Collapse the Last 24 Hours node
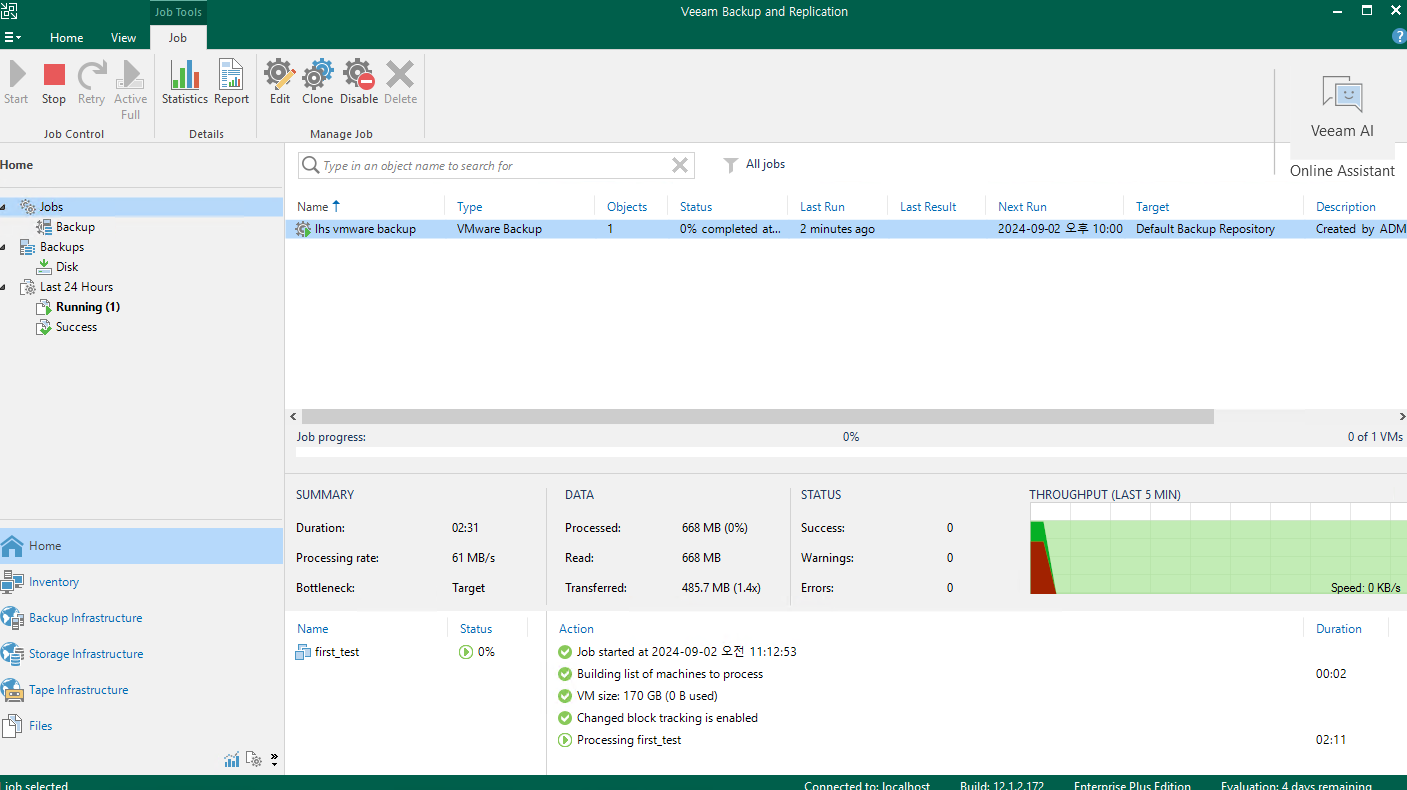1407x790 pixels. (x=4, y=287)
